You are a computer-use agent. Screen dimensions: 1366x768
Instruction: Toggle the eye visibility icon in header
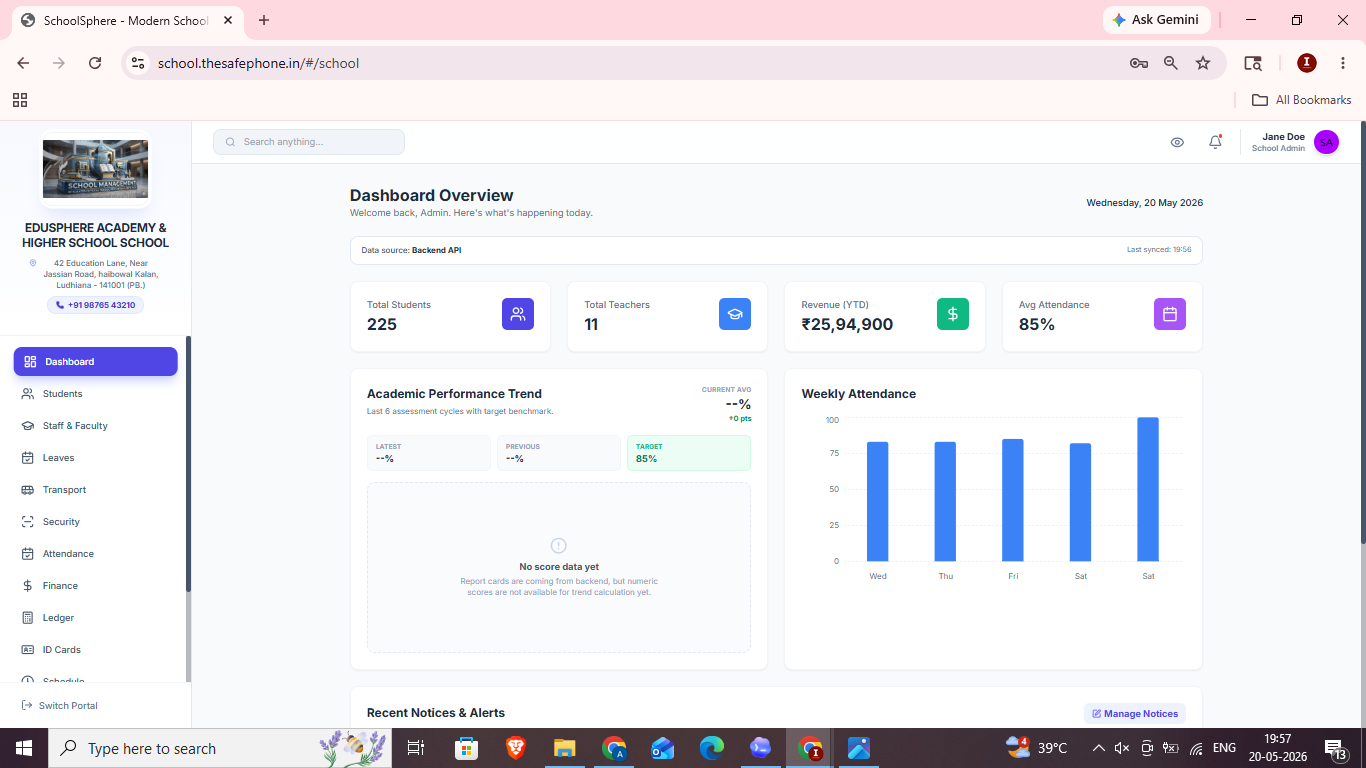tap(1177, 142)
